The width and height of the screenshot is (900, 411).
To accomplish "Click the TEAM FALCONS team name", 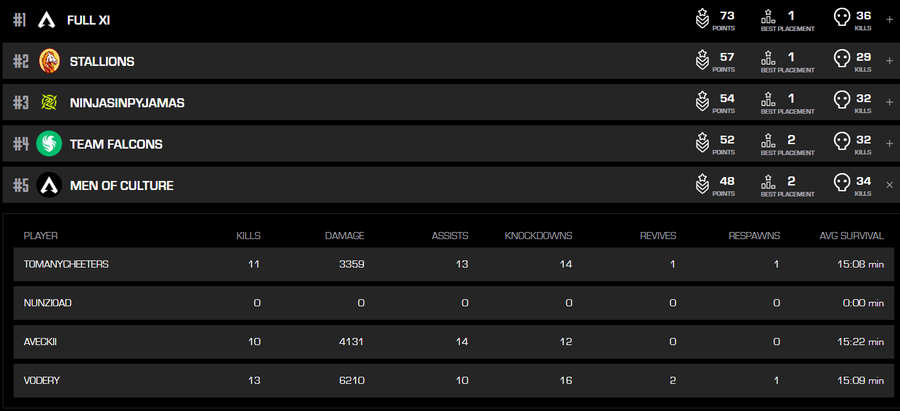I will point(116,144).
